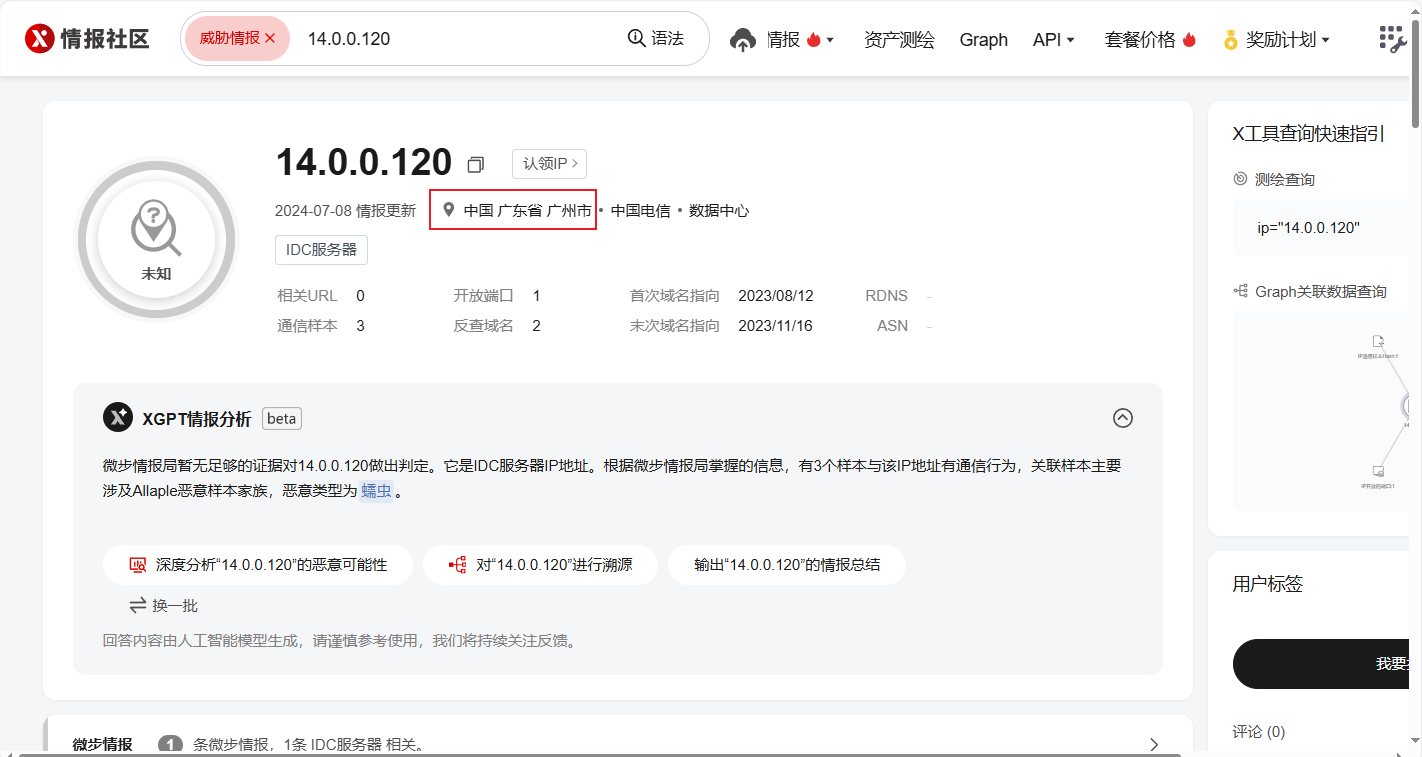Click the 认领IP button
The height and width of the screenshot is (757, 1422).
(x=549, y=163)
